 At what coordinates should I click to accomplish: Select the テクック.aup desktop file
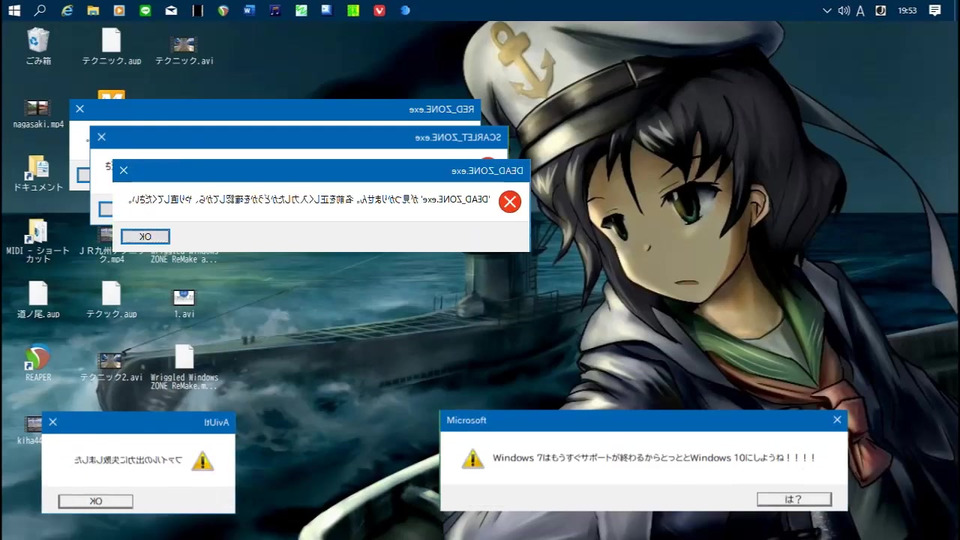[x=111, y=300]
